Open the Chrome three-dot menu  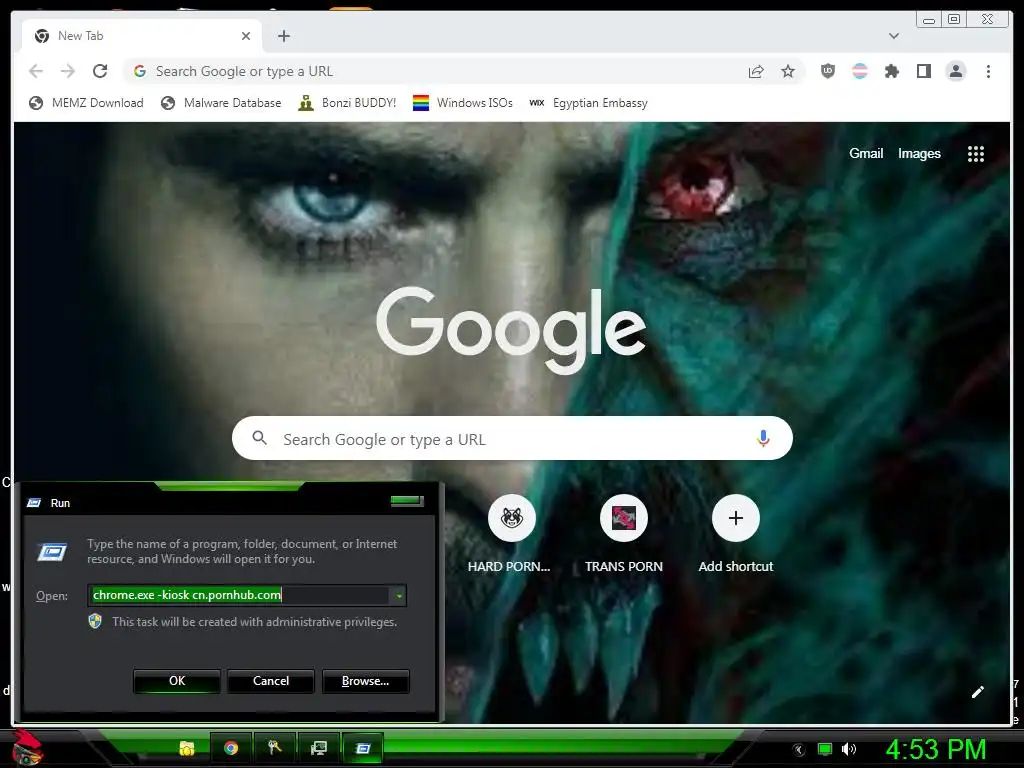(988, 71)
